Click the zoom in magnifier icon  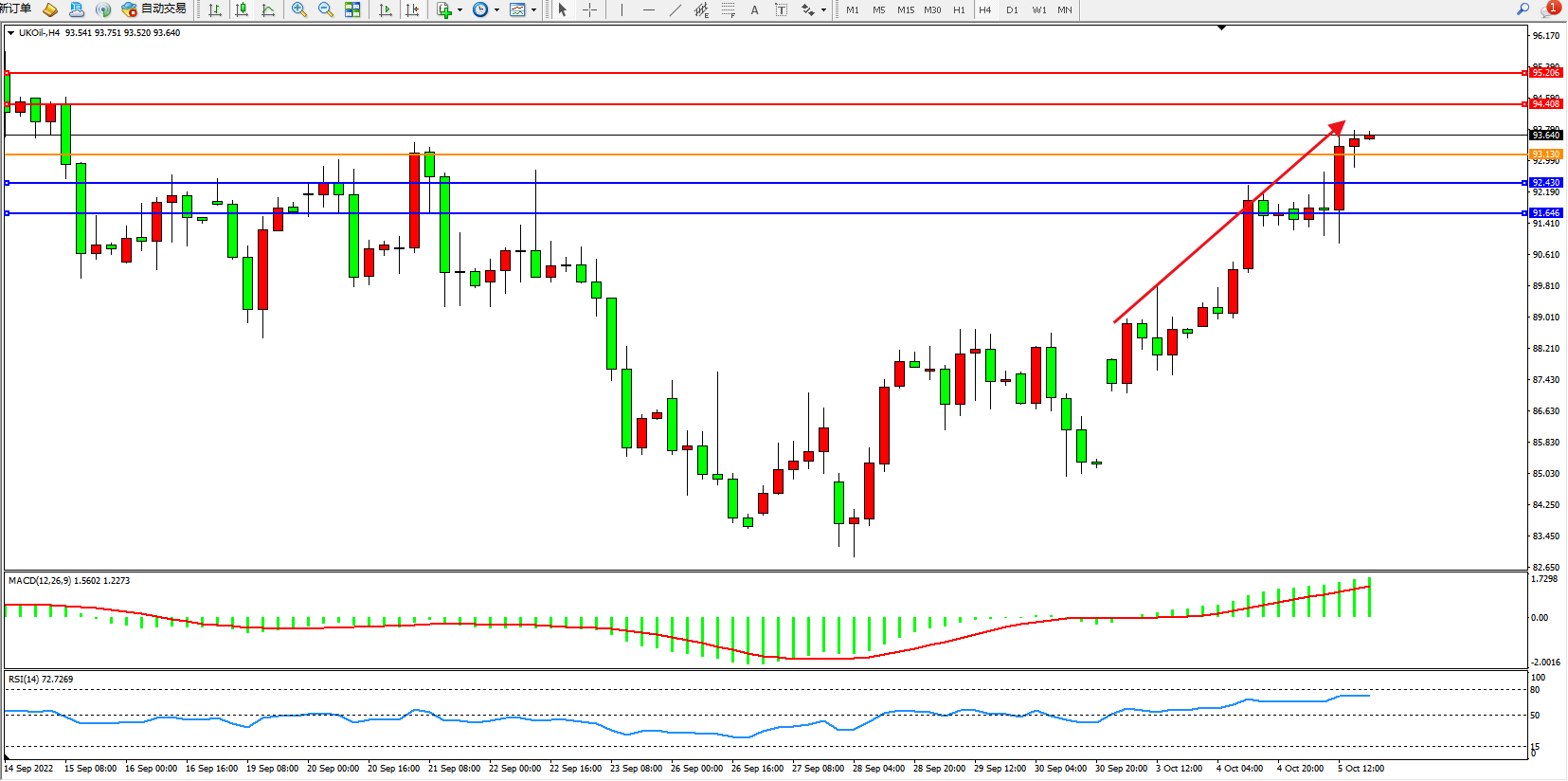[x=299, y=9]
